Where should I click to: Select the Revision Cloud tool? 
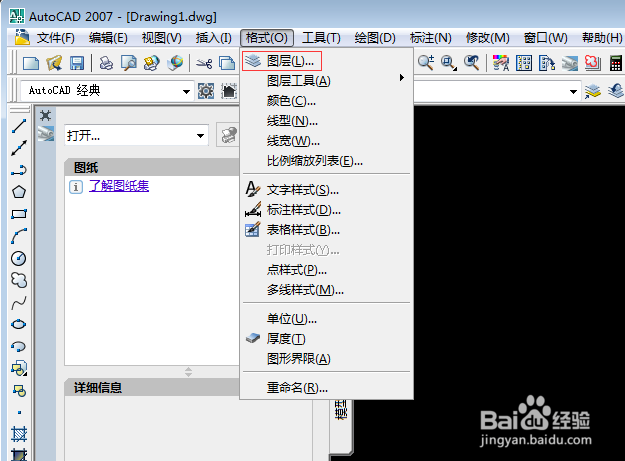click(x=19, y=280)
